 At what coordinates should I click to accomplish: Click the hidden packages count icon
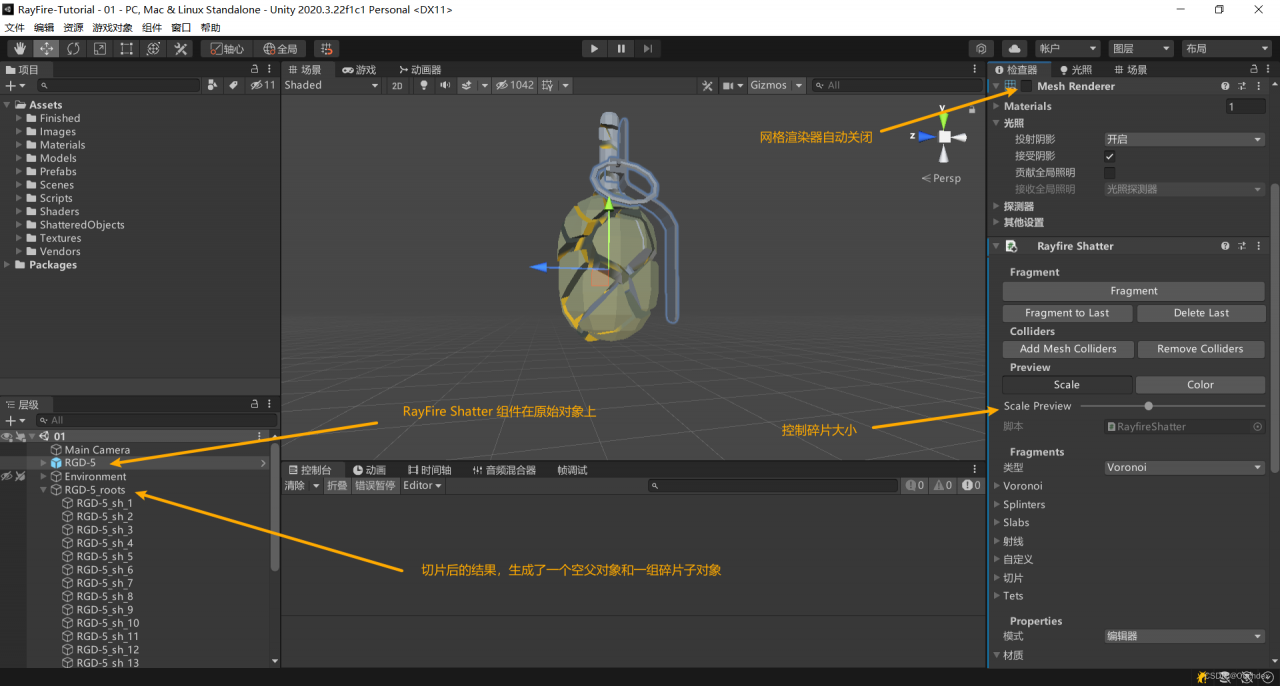[263, 85]
